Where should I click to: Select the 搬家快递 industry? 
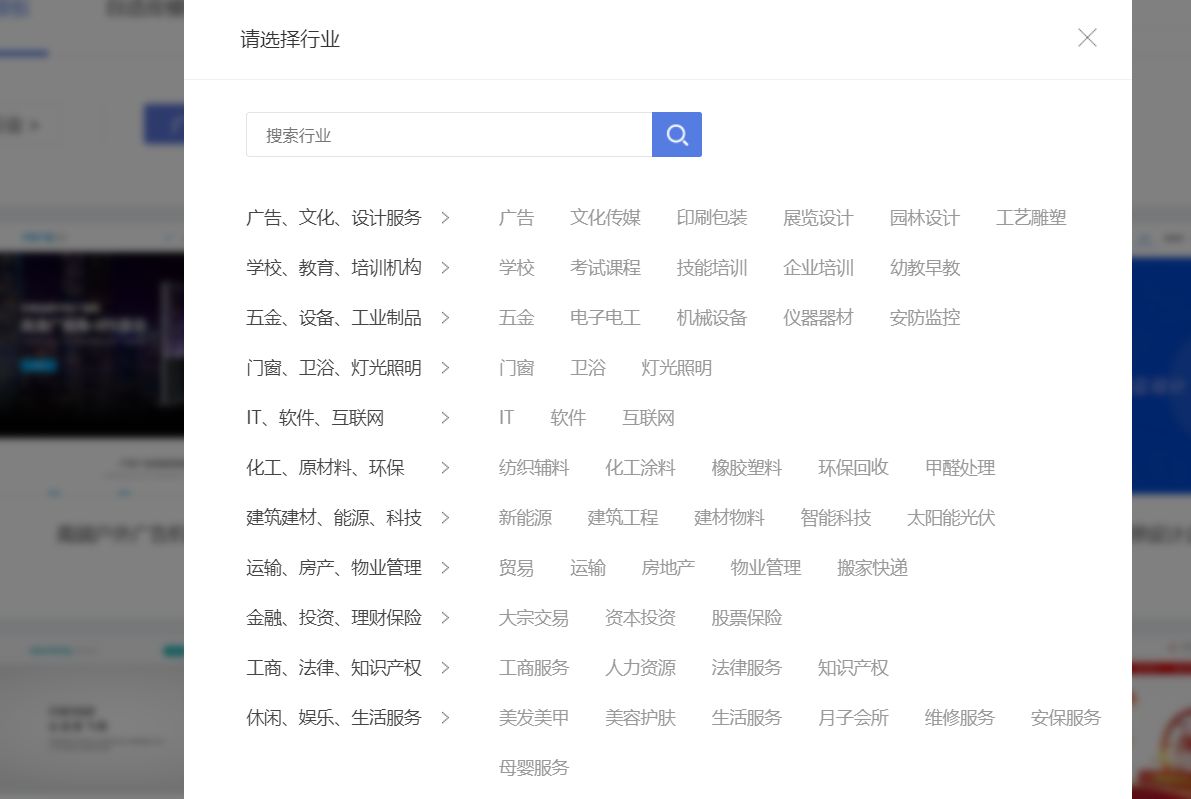(872, 567)
